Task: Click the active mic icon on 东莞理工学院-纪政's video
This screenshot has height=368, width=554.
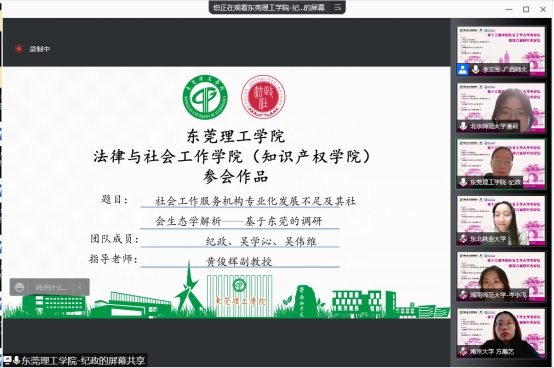Action: coord(463,182)
